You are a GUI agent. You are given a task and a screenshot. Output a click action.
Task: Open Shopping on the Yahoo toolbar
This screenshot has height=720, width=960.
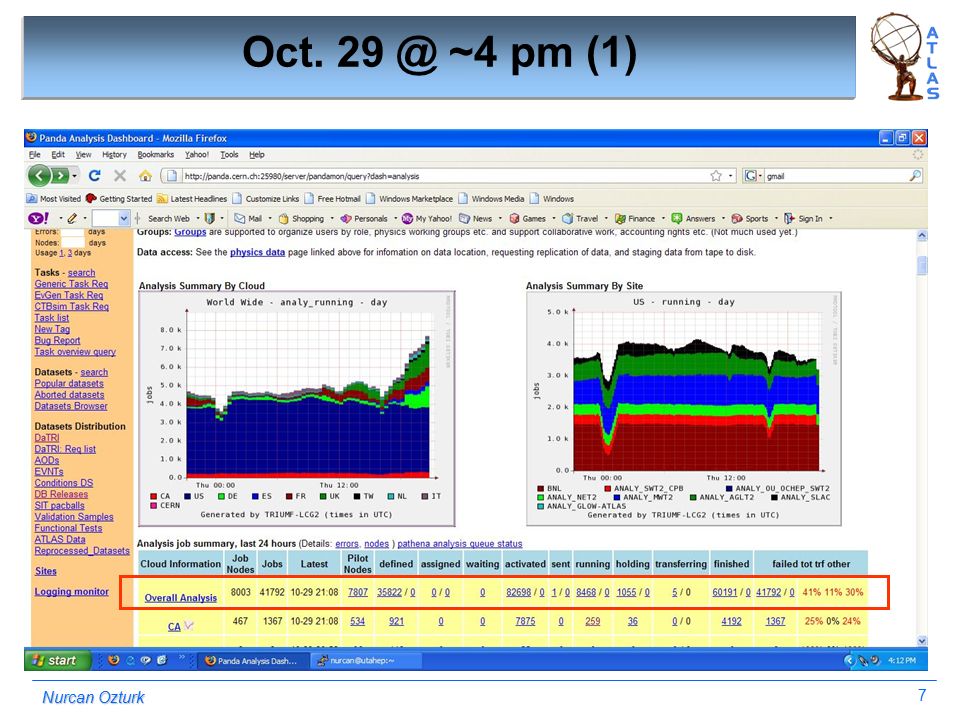(301, 219)
